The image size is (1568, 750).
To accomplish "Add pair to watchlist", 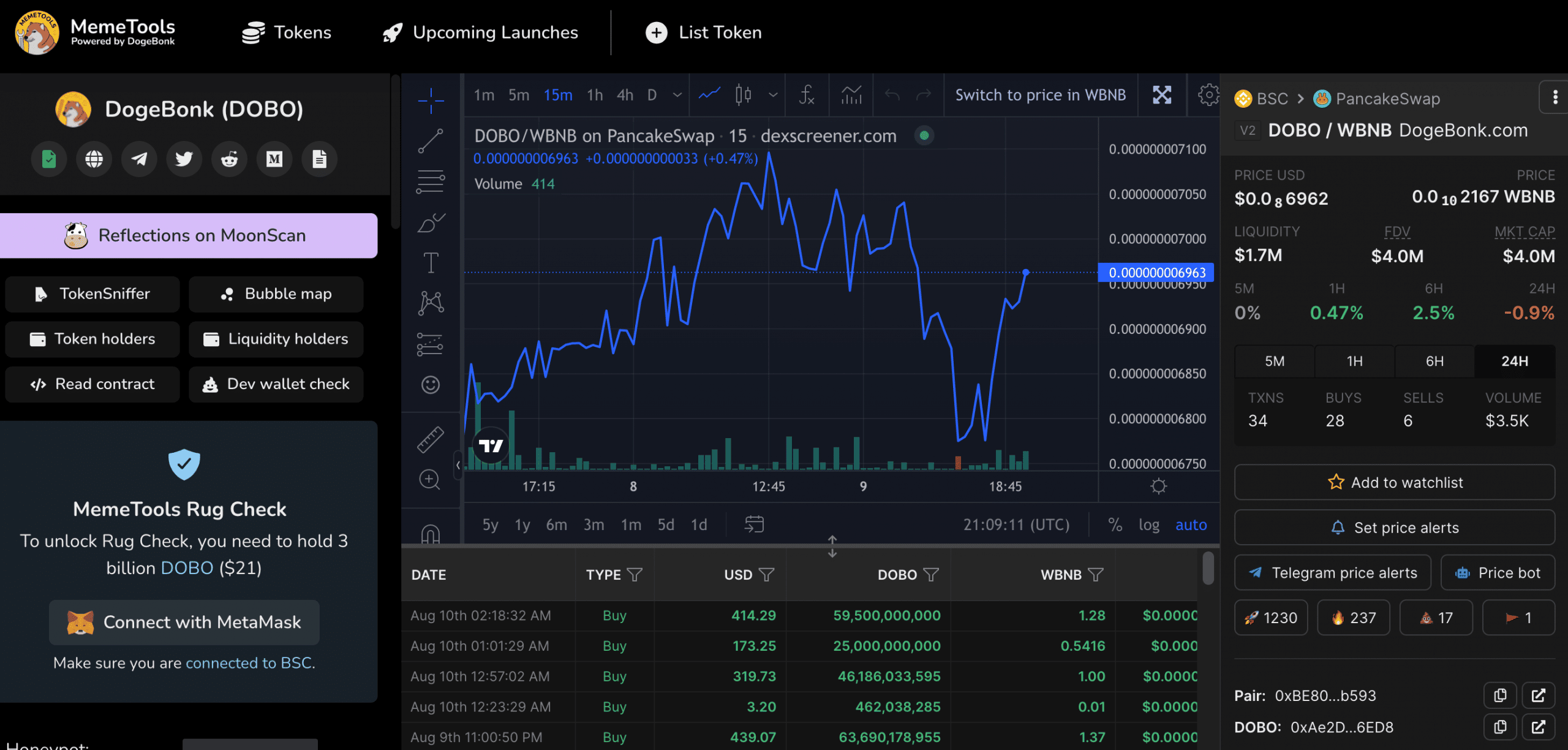I will 1395,483.
